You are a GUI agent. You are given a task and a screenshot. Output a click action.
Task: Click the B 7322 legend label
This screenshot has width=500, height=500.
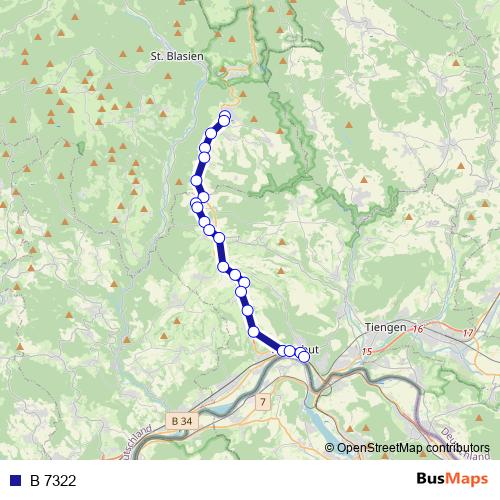(53, 481)
